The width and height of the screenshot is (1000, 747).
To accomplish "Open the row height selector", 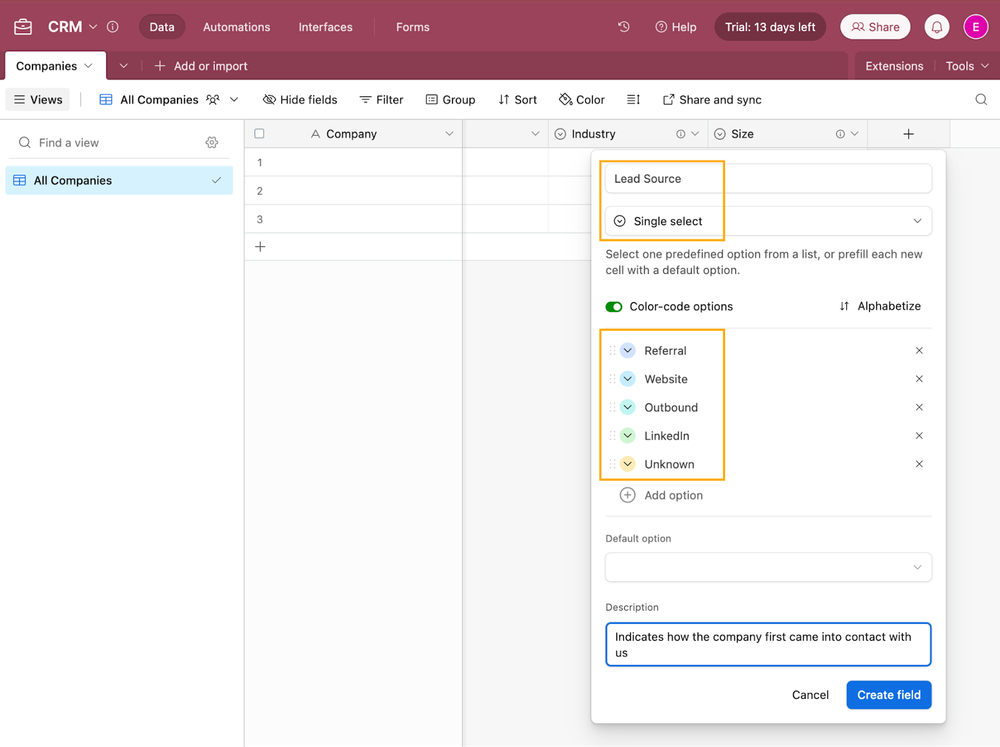I will (x=633, y=99).
